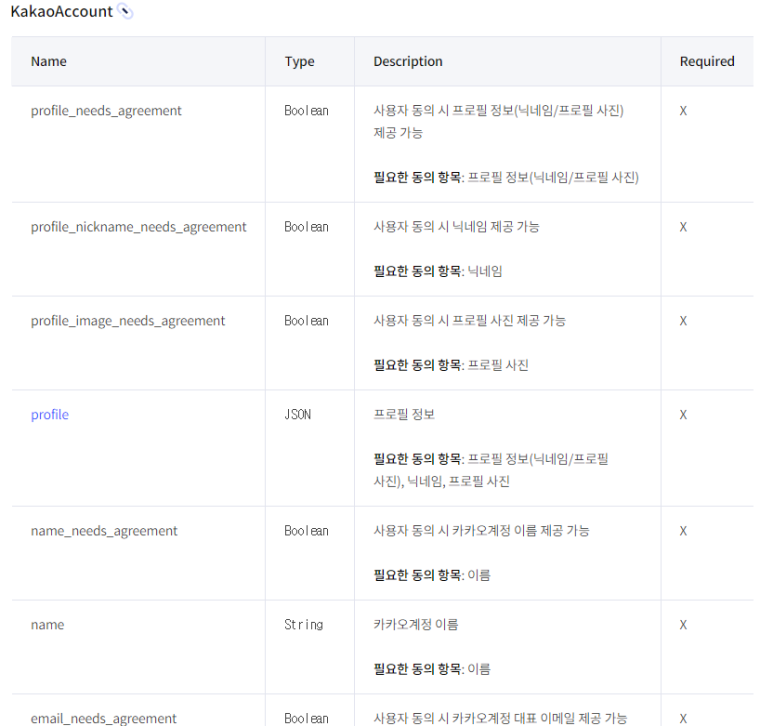
Task: Click Required X for name_needs_agreement row
Action: [x=683, y=531]
